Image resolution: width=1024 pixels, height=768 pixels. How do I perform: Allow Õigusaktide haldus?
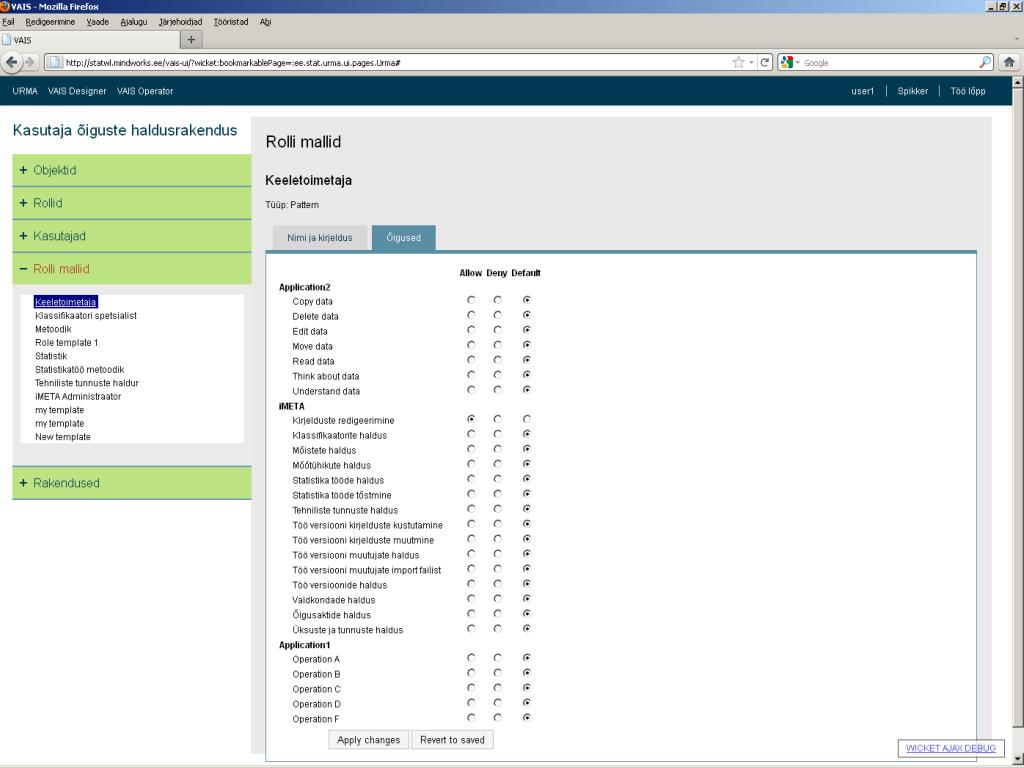coord(471,613)
